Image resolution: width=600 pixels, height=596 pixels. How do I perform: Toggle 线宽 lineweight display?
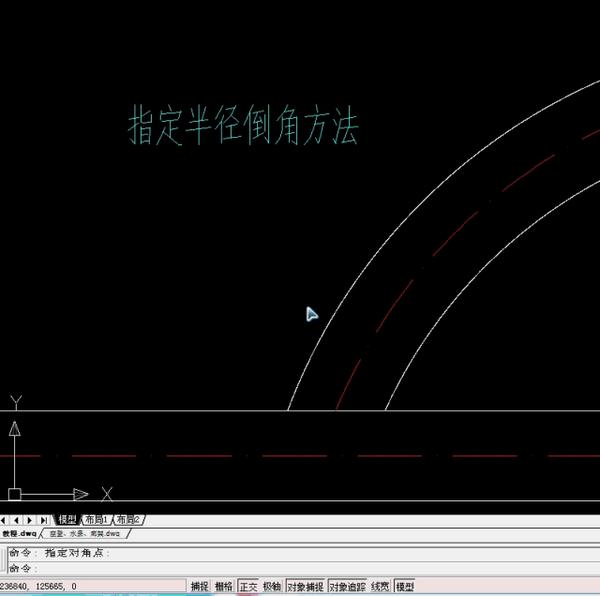pyautogui.click(x=380, y=586)
